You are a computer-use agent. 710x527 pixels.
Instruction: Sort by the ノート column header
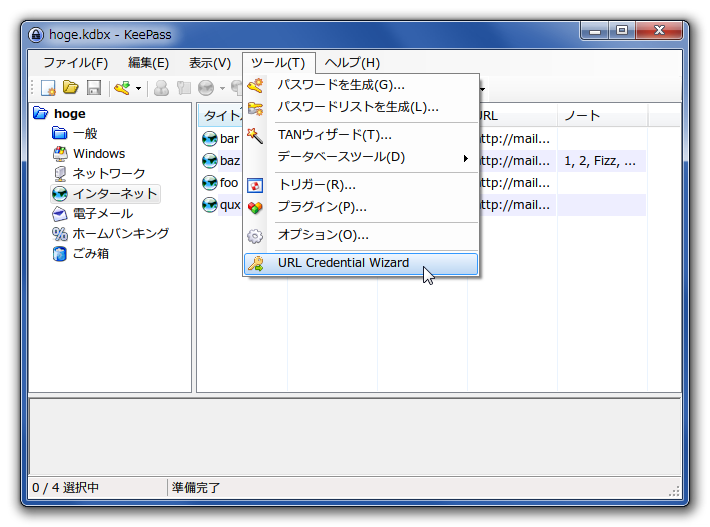click(x=602, y=116)
